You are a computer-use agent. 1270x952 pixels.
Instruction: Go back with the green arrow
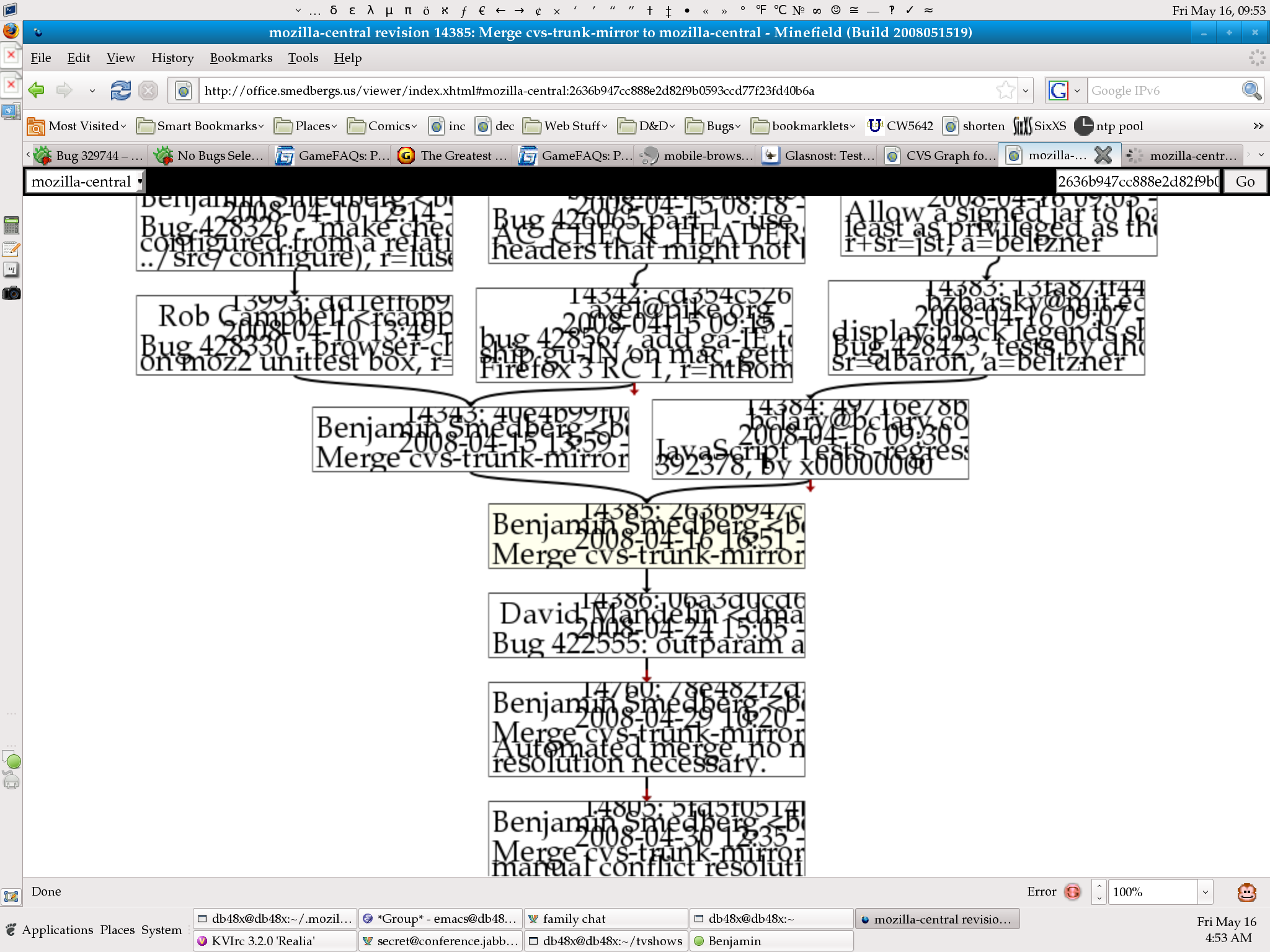(37, 90)
